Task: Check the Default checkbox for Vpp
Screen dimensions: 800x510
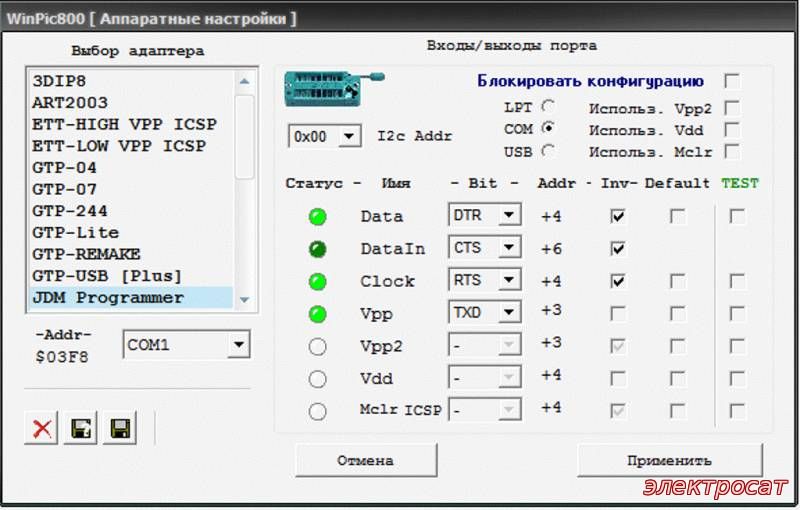Action: [x=678, y=314]
